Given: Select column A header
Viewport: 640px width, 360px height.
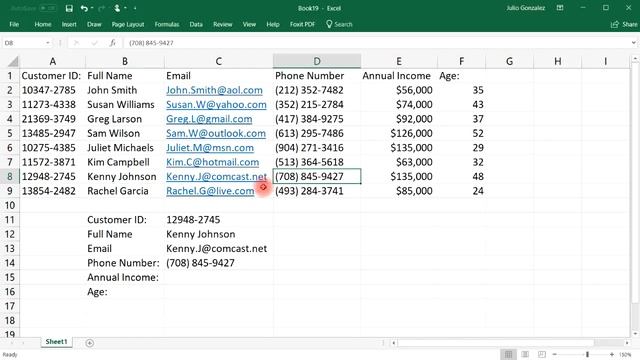Looking at the screenshot, I should (x=53, y=61).
